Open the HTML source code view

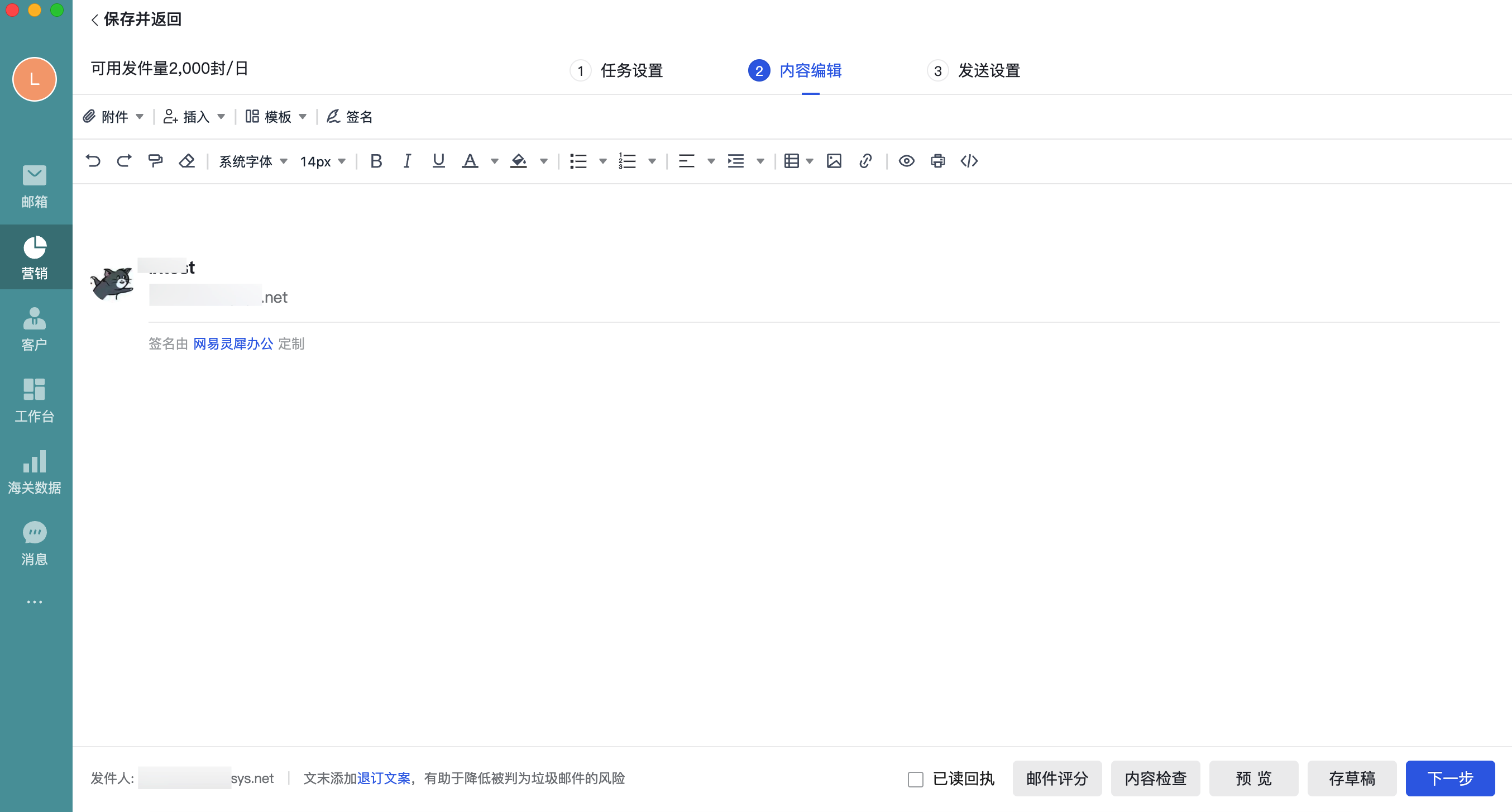click(970, 161)
